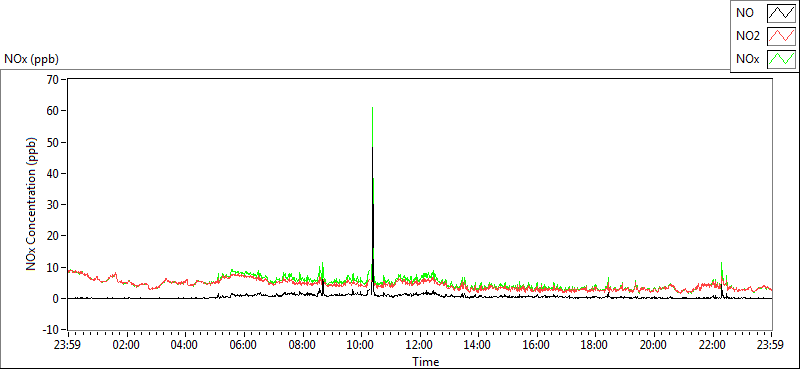Screen dimensions: 800x369
Task: Click the NOx (ppb) chart caption
Action: [32, 59]
